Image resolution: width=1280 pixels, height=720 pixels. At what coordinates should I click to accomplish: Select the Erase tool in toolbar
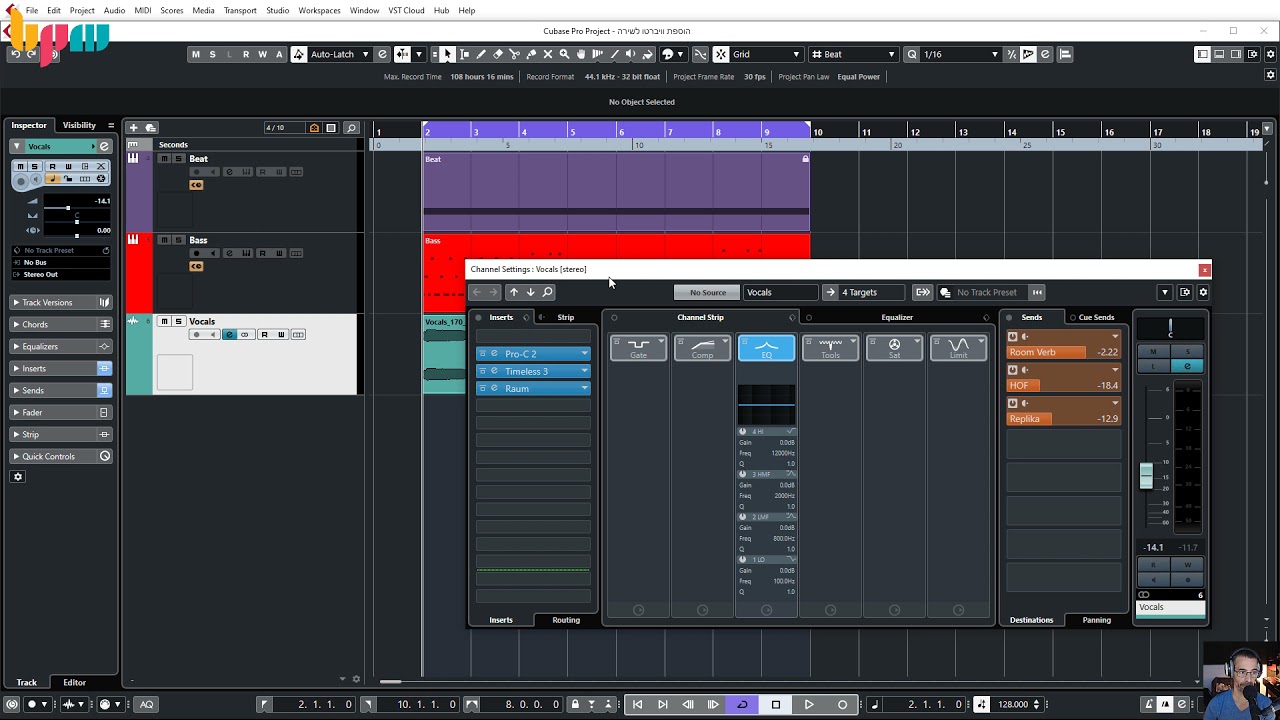pos(498,54)
